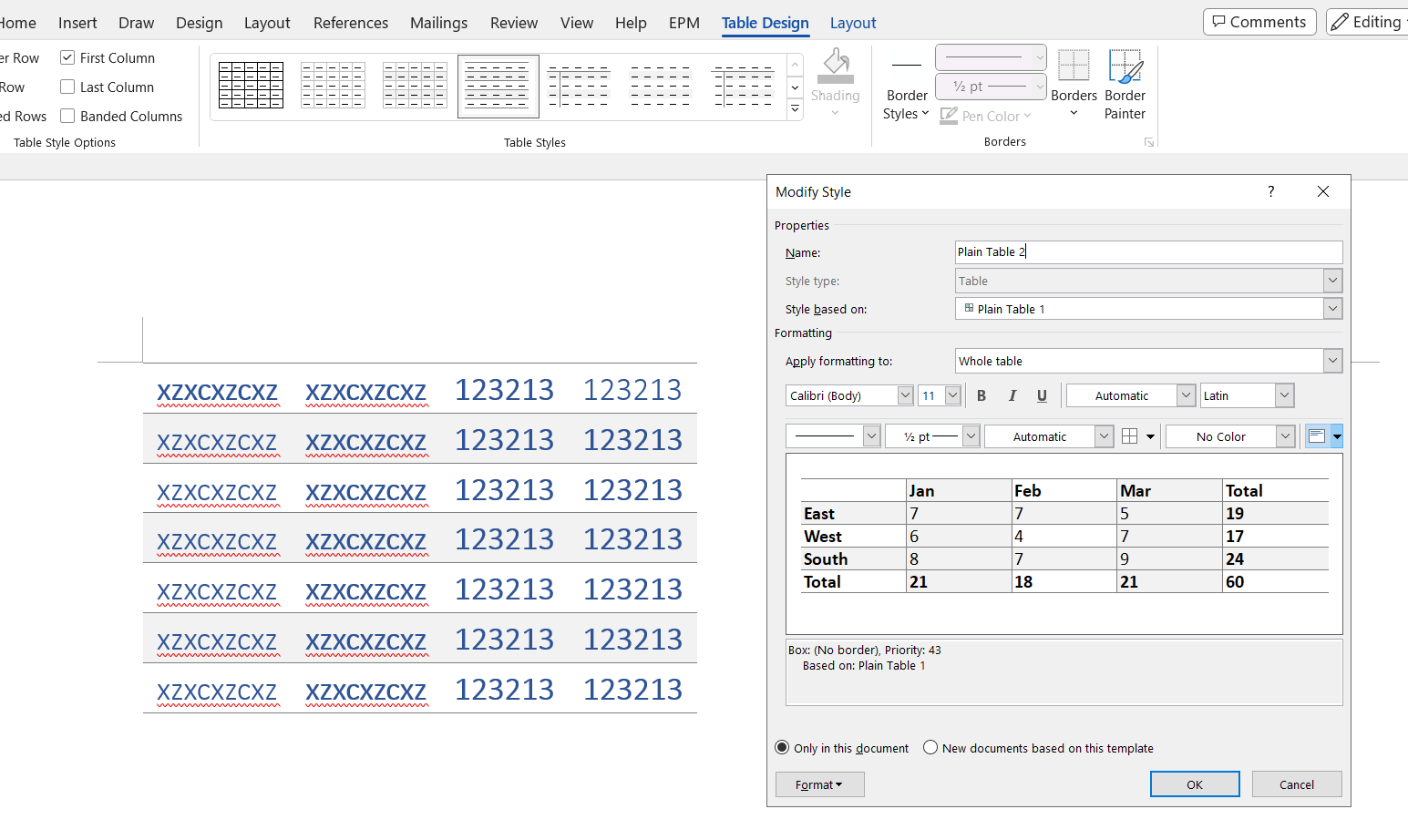Click the Help question mark in dialog
This screenshot has width=1408, height=840.
pyautogui.click(x=1270, y=191)
